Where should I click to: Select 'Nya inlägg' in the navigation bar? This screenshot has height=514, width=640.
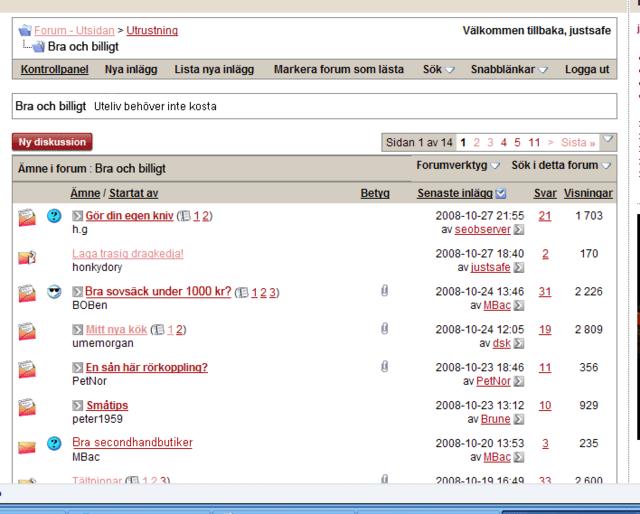click(130, 70)
